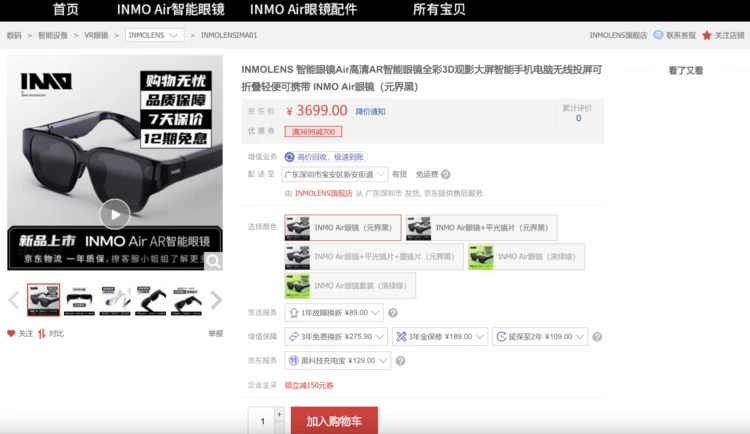This screenshot has height=434, width=750.
Task: Choose INMO Air眼镜套装 (演绎绿) option
Action: [350, 286]
